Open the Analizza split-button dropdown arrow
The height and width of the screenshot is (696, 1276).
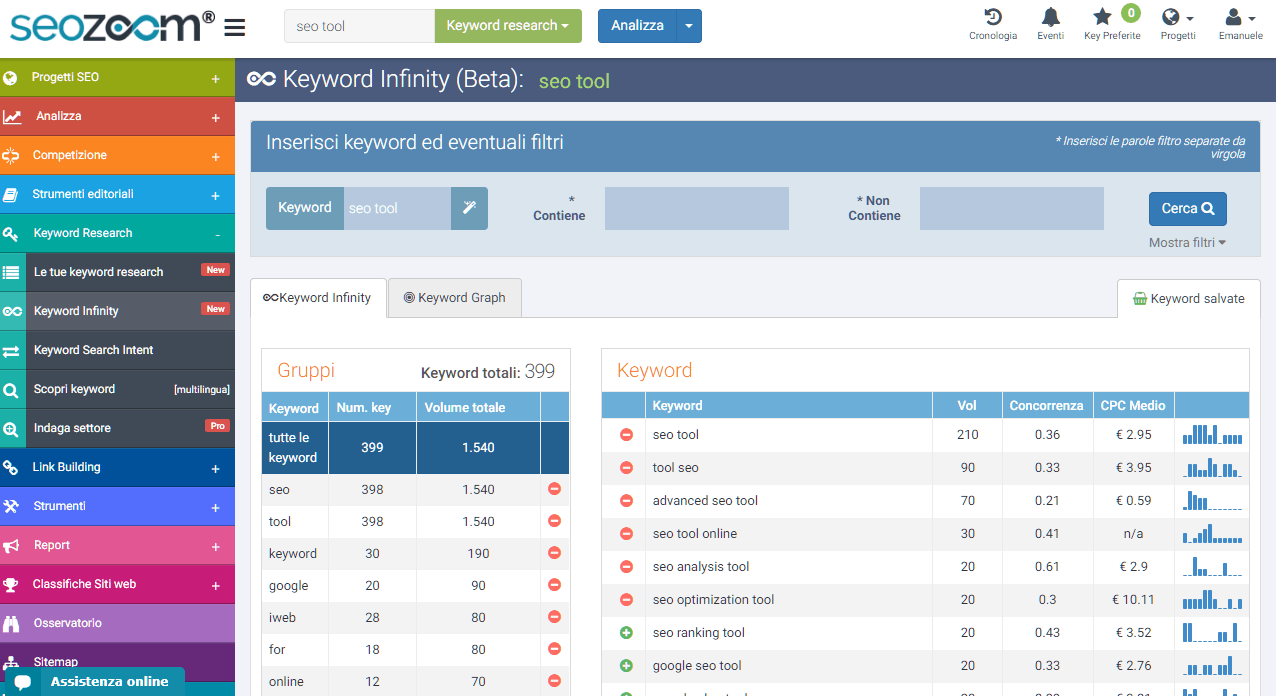(689, 26)
